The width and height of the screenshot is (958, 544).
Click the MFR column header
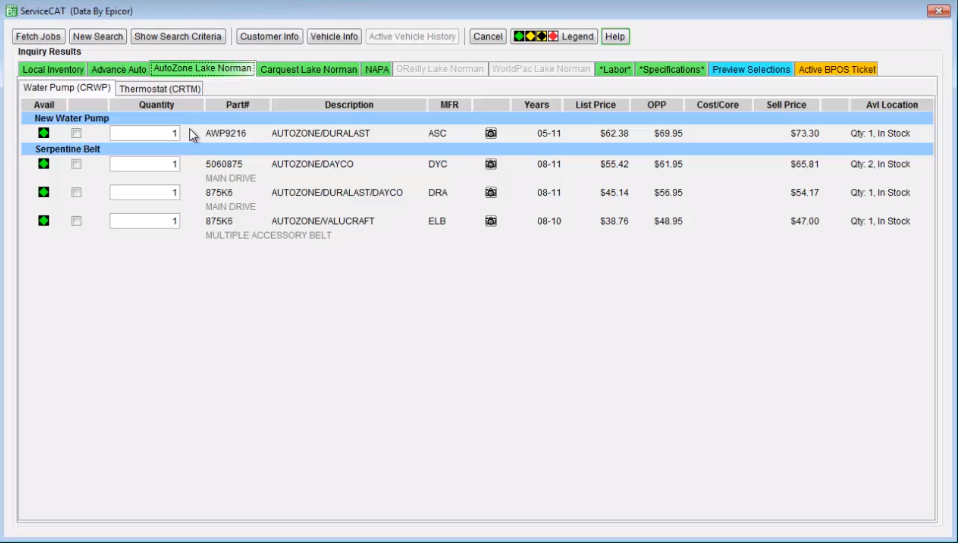[x=450, y=105]
